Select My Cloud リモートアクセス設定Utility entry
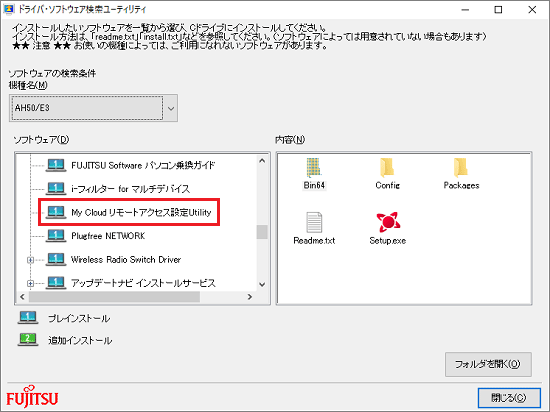 [141, 212]
